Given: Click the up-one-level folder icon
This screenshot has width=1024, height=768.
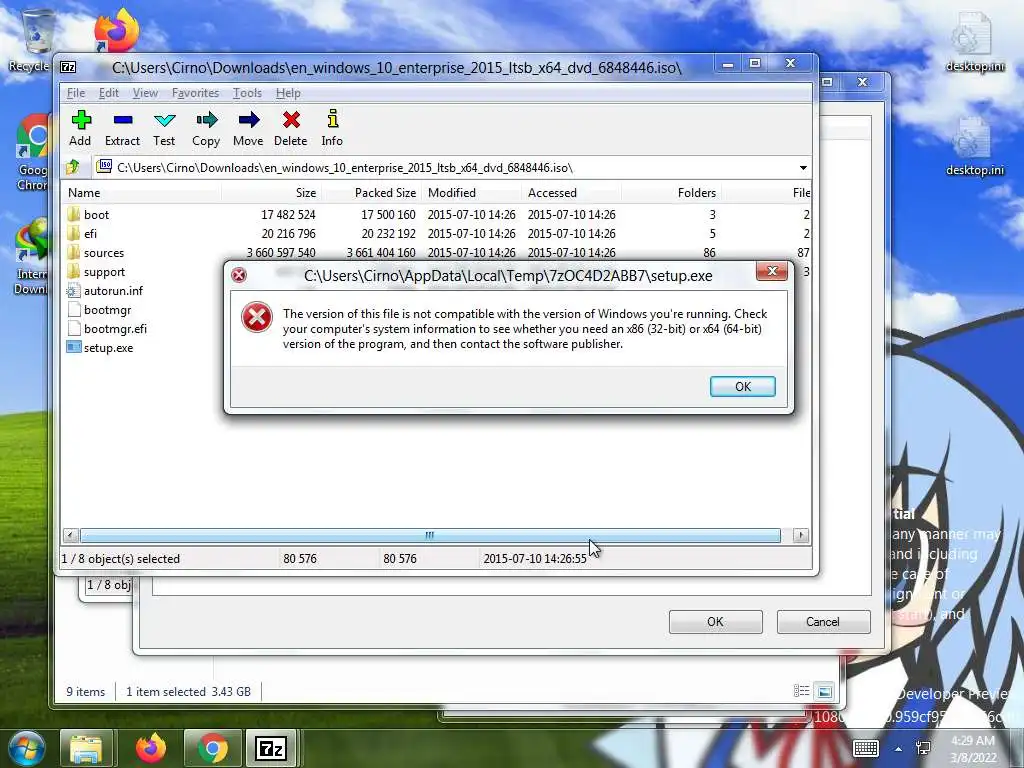Looking at the screenshot, I should pos(72,167).
